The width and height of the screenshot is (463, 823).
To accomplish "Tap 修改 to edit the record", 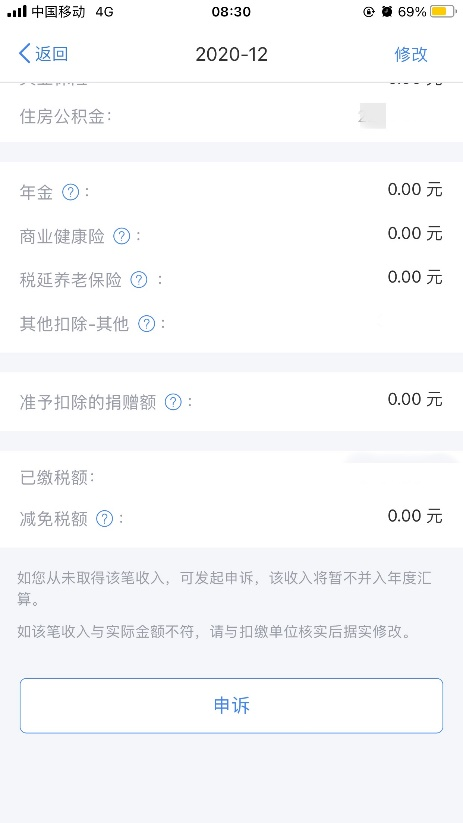I will pos(411,54).
